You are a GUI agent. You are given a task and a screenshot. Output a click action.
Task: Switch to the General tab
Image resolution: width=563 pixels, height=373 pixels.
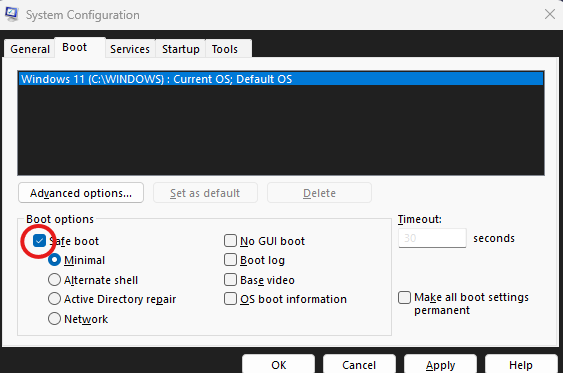(x=30, y=49)
